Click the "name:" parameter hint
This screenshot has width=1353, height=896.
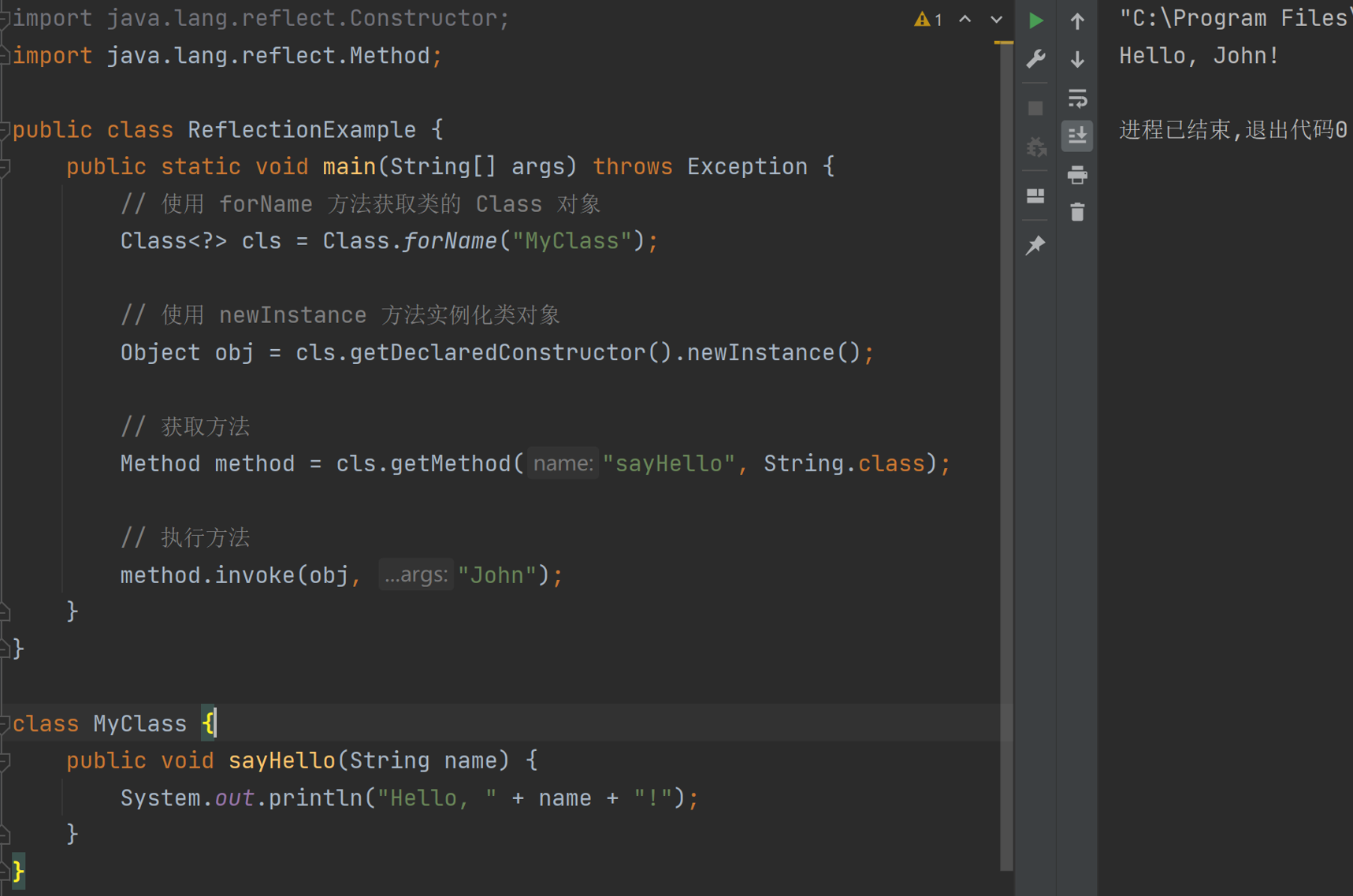click(563, 463)
